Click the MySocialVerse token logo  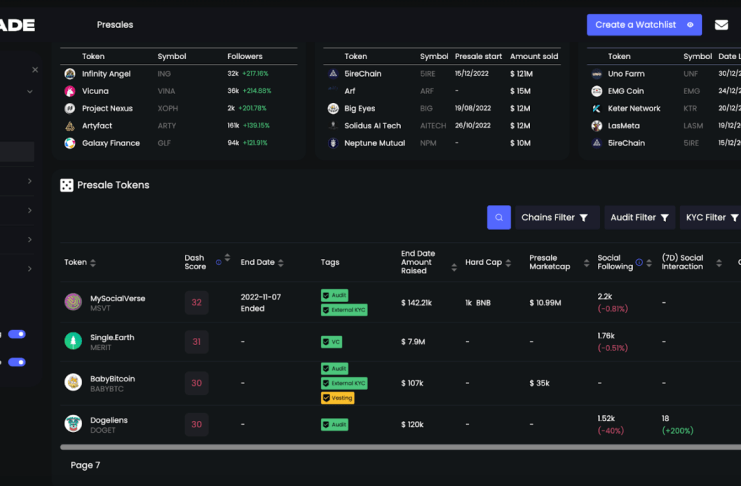click(x=73, y=302)
